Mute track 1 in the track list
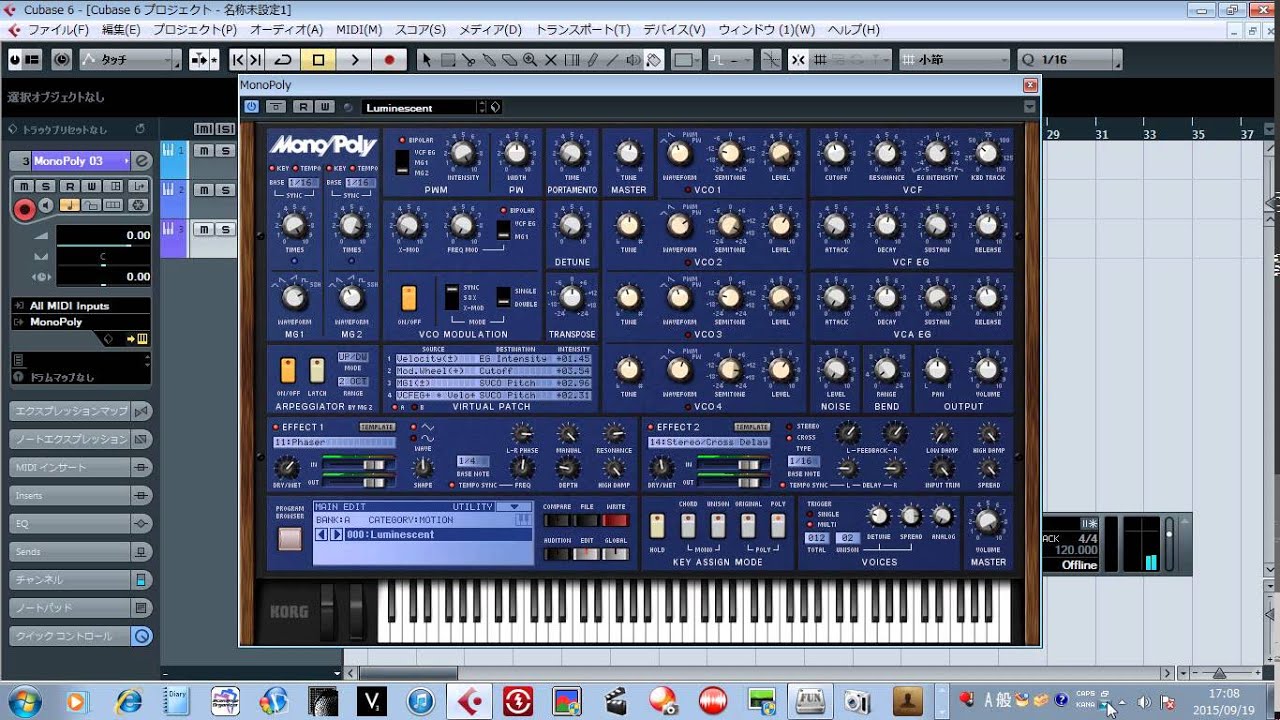 [203, 151]
